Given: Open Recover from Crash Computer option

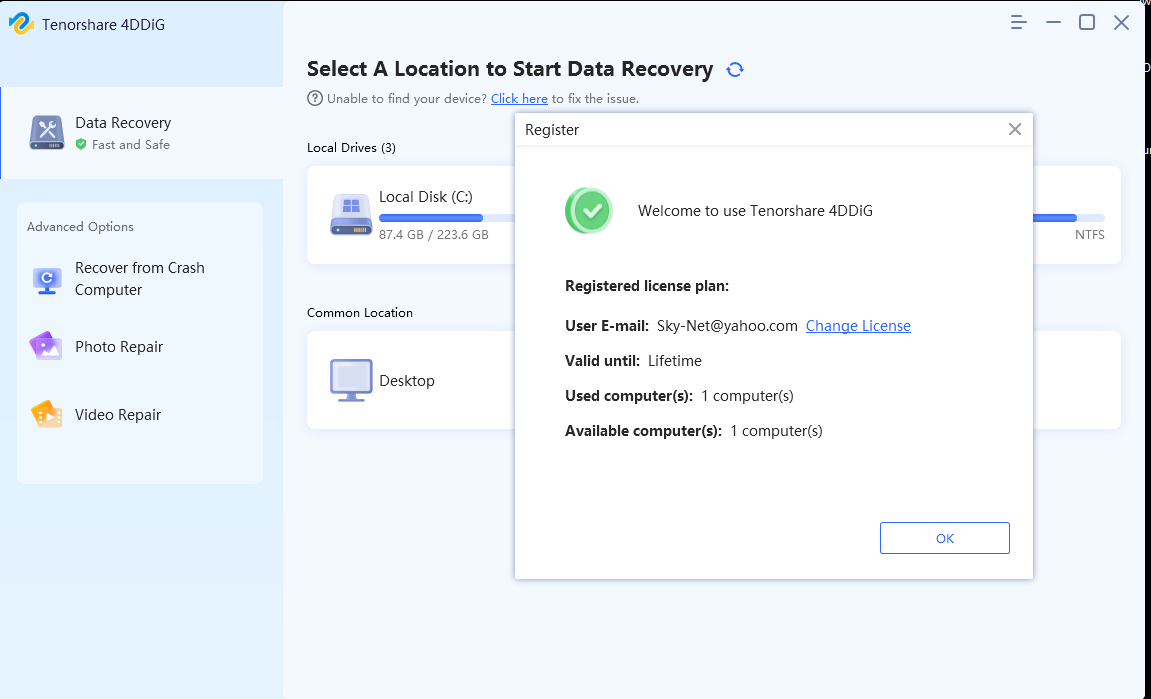Looking at the screenshot, I should coord(140,279).
